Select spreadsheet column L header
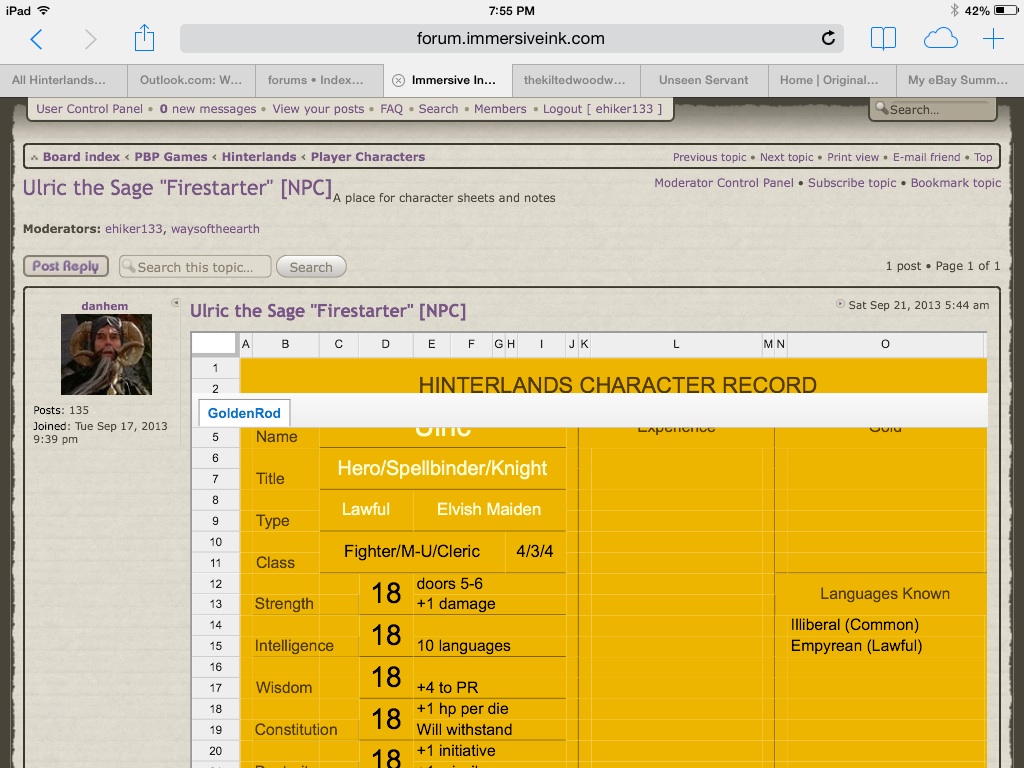The height and width of the screenshot is (768, 1024). click(x=676, y=345)
